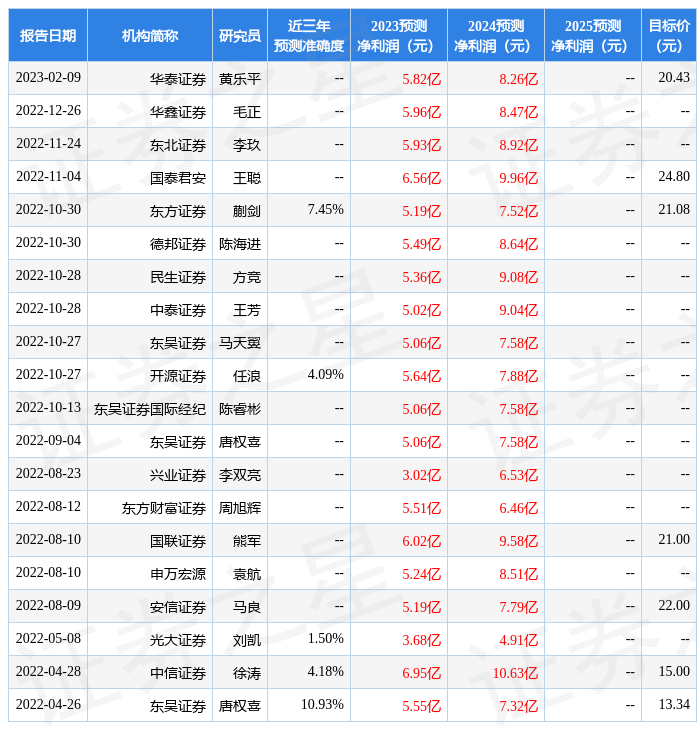Select the 2024预测净利润 column header

tap(496, 36)
